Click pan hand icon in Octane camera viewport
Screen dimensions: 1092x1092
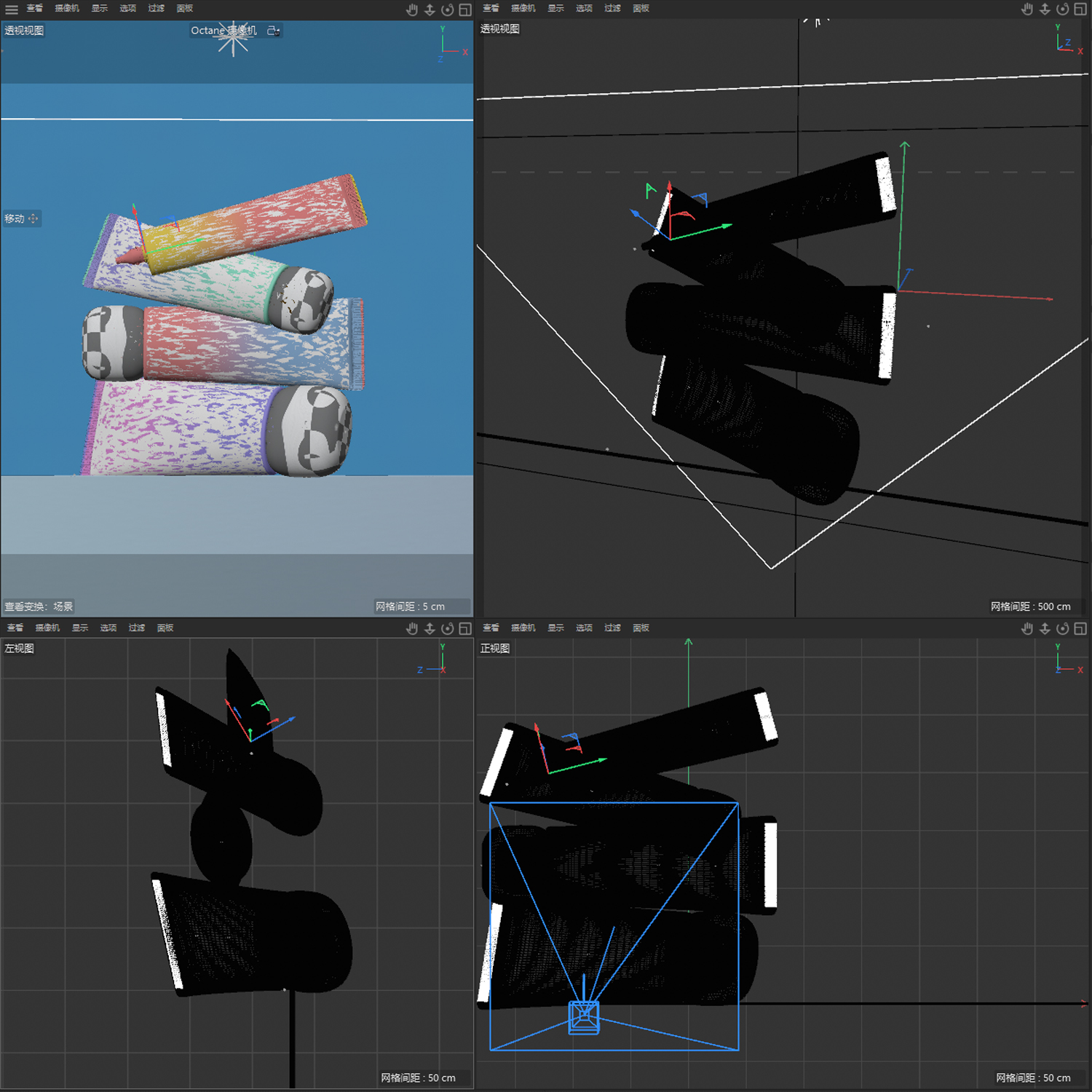(x=412, y=9)
